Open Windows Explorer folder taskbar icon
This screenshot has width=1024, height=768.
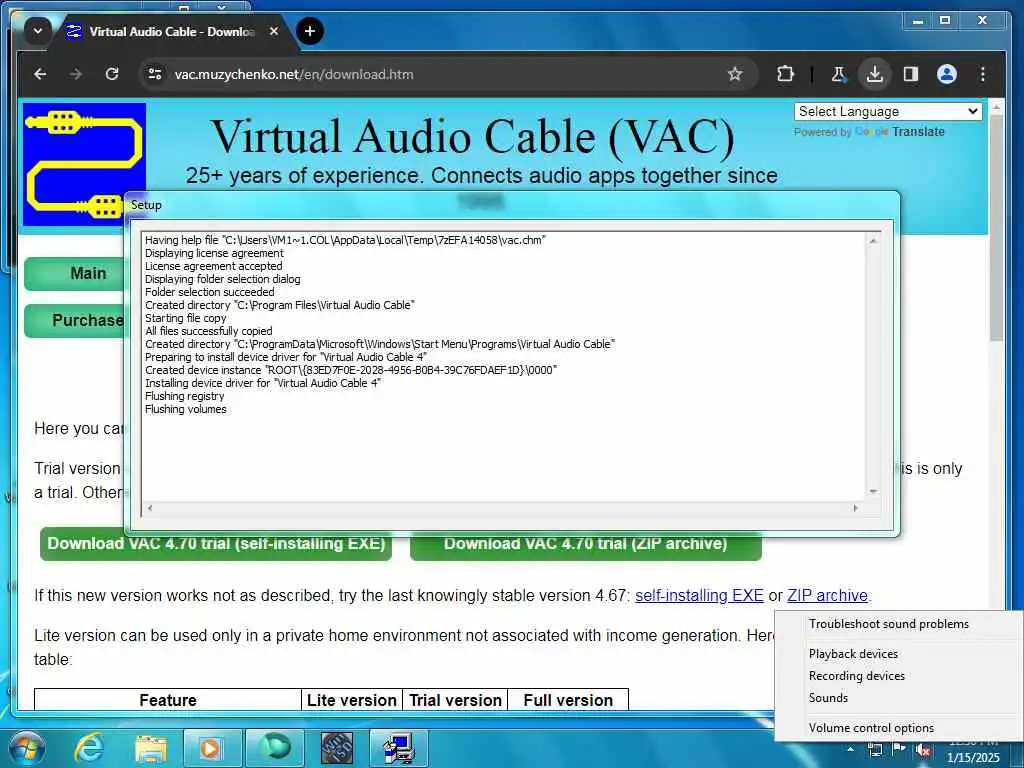(151, 748)
